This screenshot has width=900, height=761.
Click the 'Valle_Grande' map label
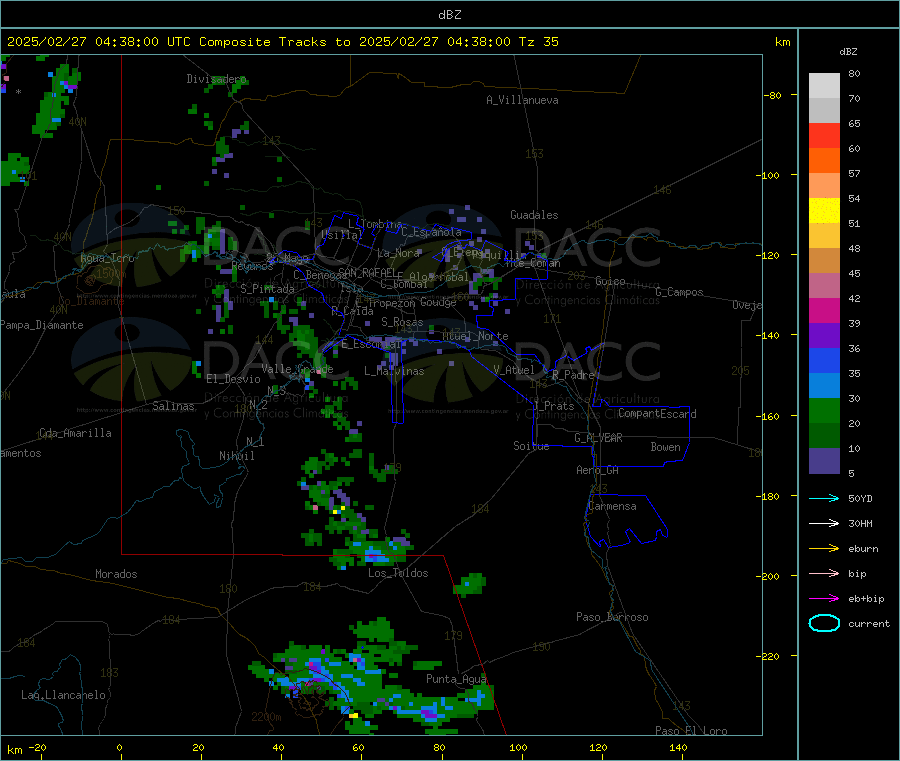297,368
